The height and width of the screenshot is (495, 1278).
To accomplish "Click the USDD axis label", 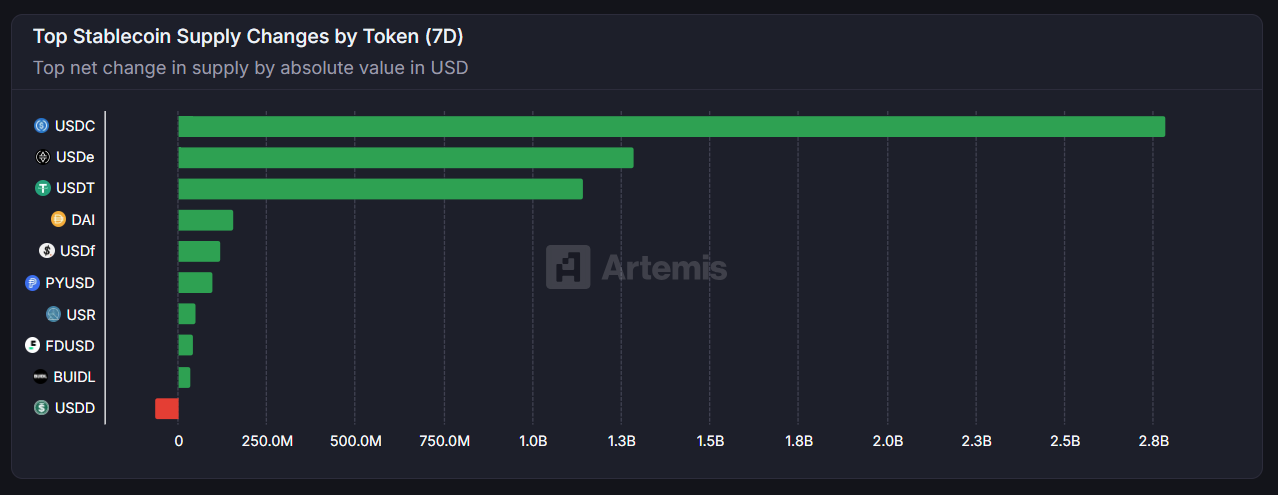I will pyautogui.click(x=75, y=408).
